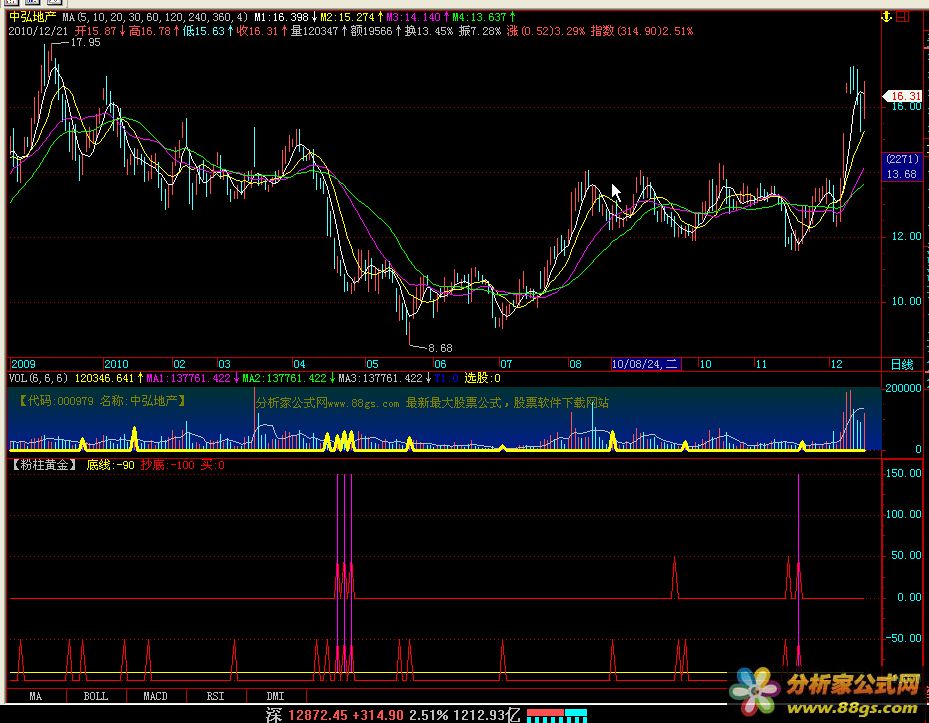
Task: Click the yellow anchor icon at chart top-right
Action: tap(886, 17)
